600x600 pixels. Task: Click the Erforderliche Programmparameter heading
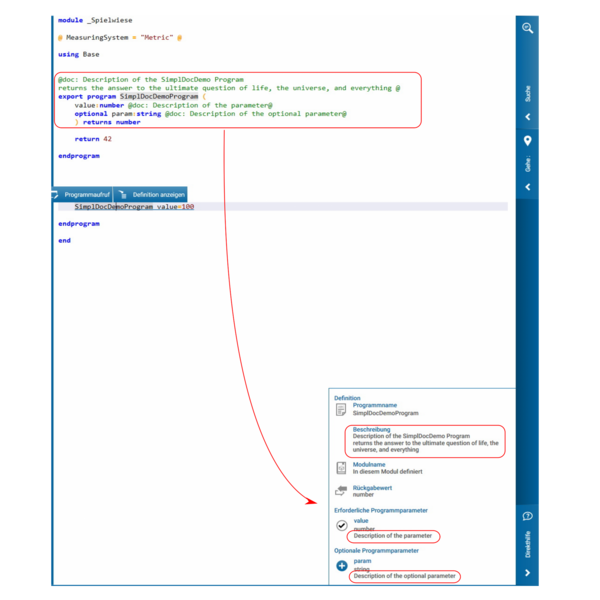click(381, 510)
